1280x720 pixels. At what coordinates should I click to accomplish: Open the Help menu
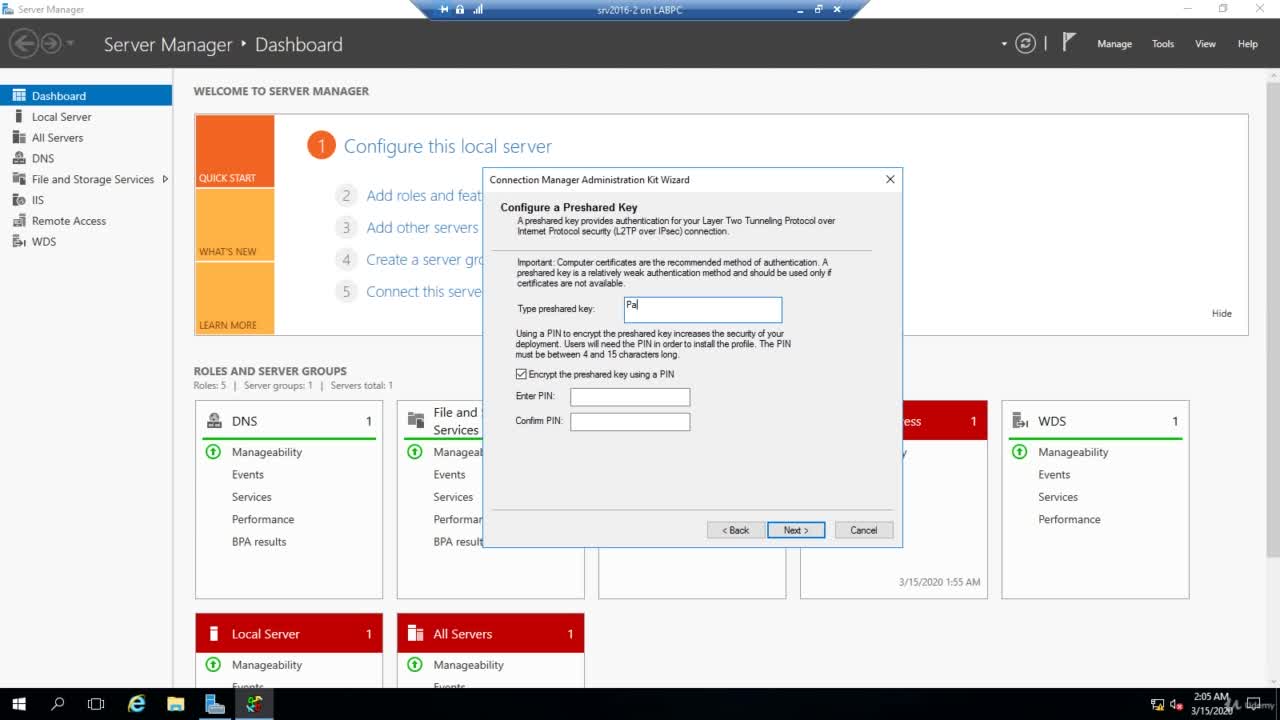pos(1248,44)
